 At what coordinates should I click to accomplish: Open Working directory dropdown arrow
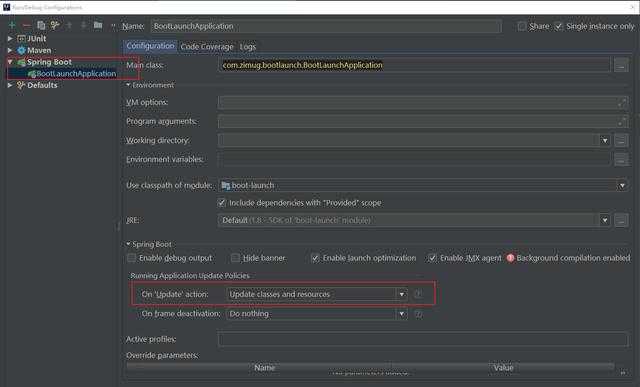(604, 140)
